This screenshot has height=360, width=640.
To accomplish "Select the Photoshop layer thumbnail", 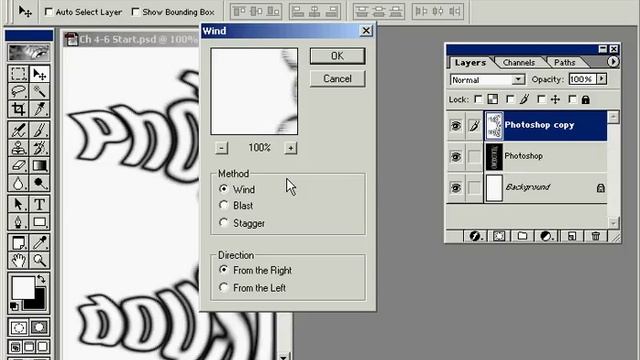I will pos(494,156).
